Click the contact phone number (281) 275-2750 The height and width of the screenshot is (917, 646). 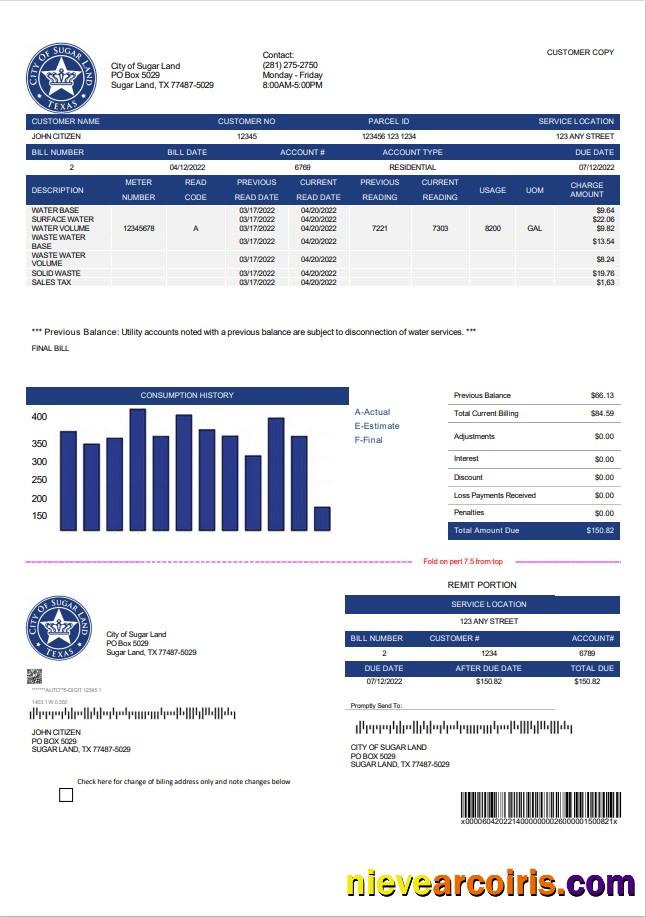[x=290, y=65]
